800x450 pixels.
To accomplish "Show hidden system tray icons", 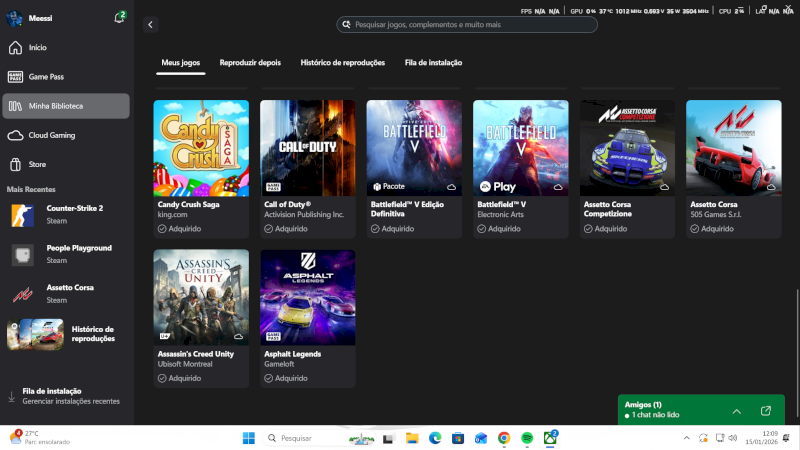I will pos(685,438).
